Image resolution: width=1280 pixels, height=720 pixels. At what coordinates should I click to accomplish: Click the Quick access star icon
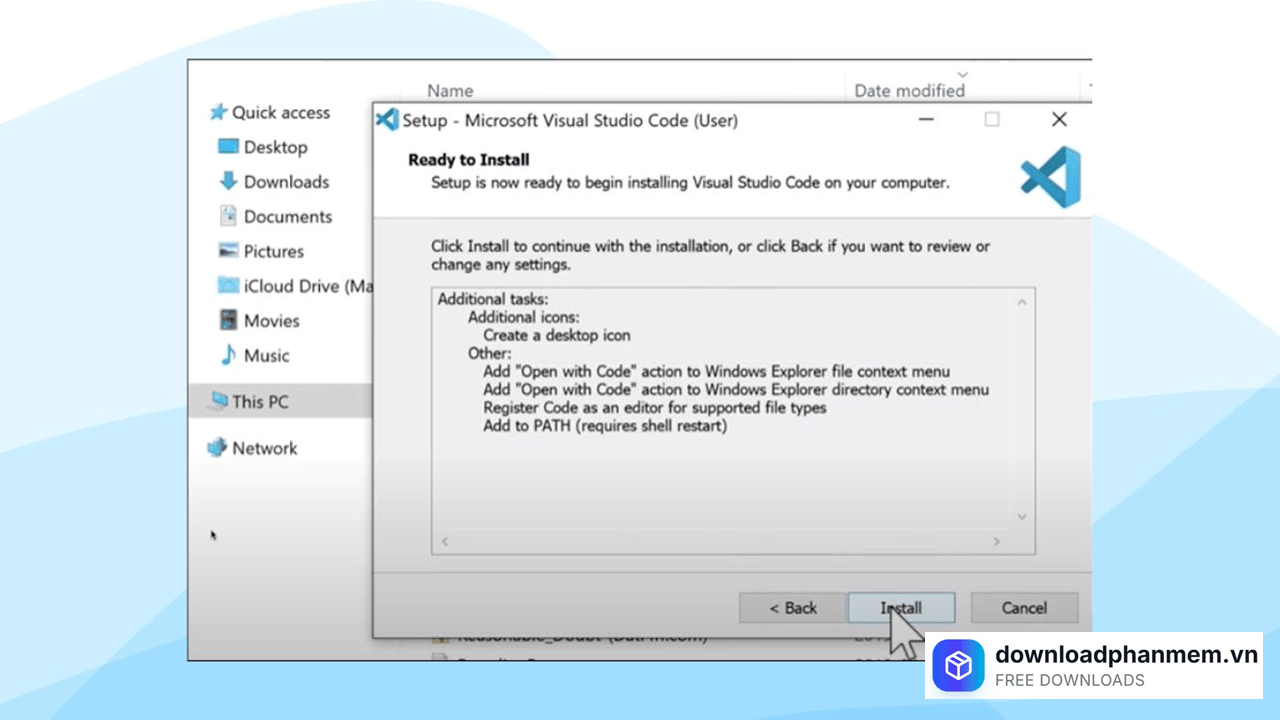pos(218,112)
